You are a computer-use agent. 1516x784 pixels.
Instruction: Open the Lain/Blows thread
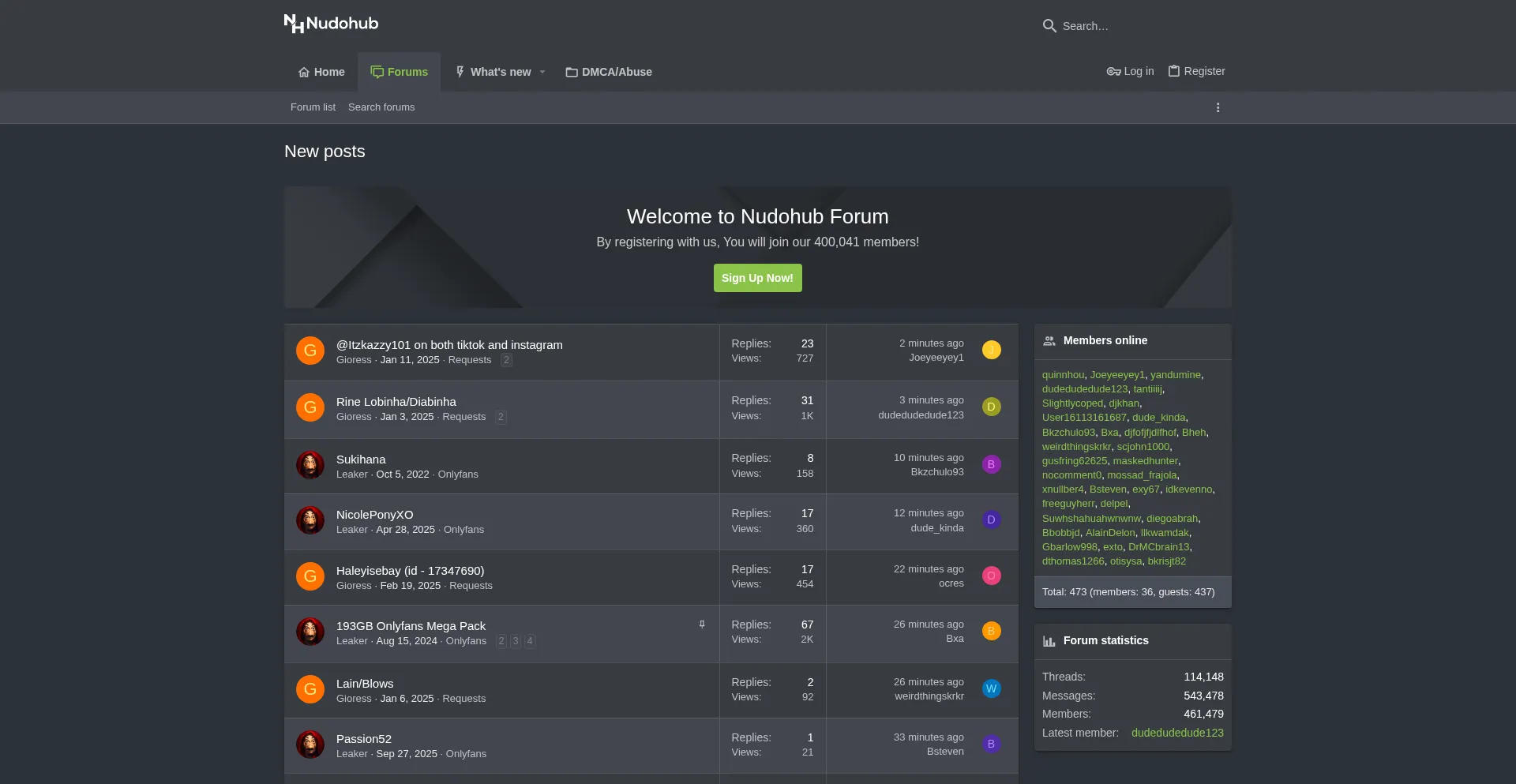365,684
